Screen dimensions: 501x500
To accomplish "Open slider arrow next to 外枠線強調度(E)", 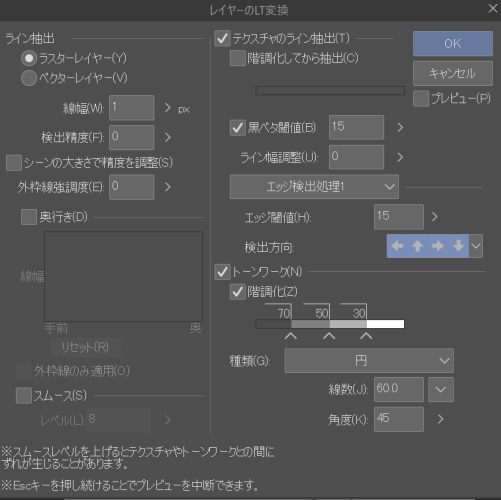I will [x=168, y=187].
